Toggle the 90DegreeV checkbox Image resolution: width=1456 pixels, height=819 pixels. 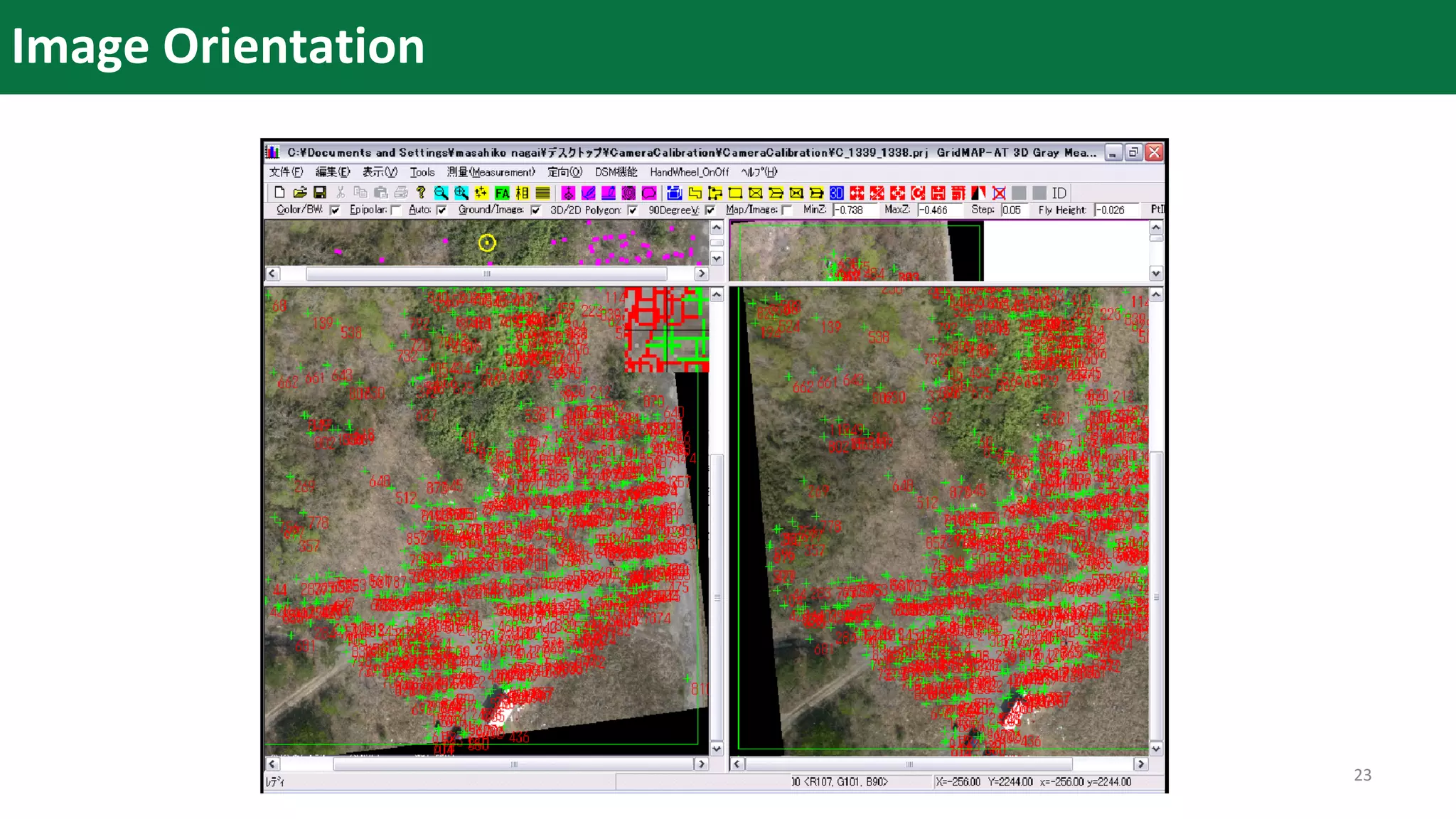tap(710, 210)
